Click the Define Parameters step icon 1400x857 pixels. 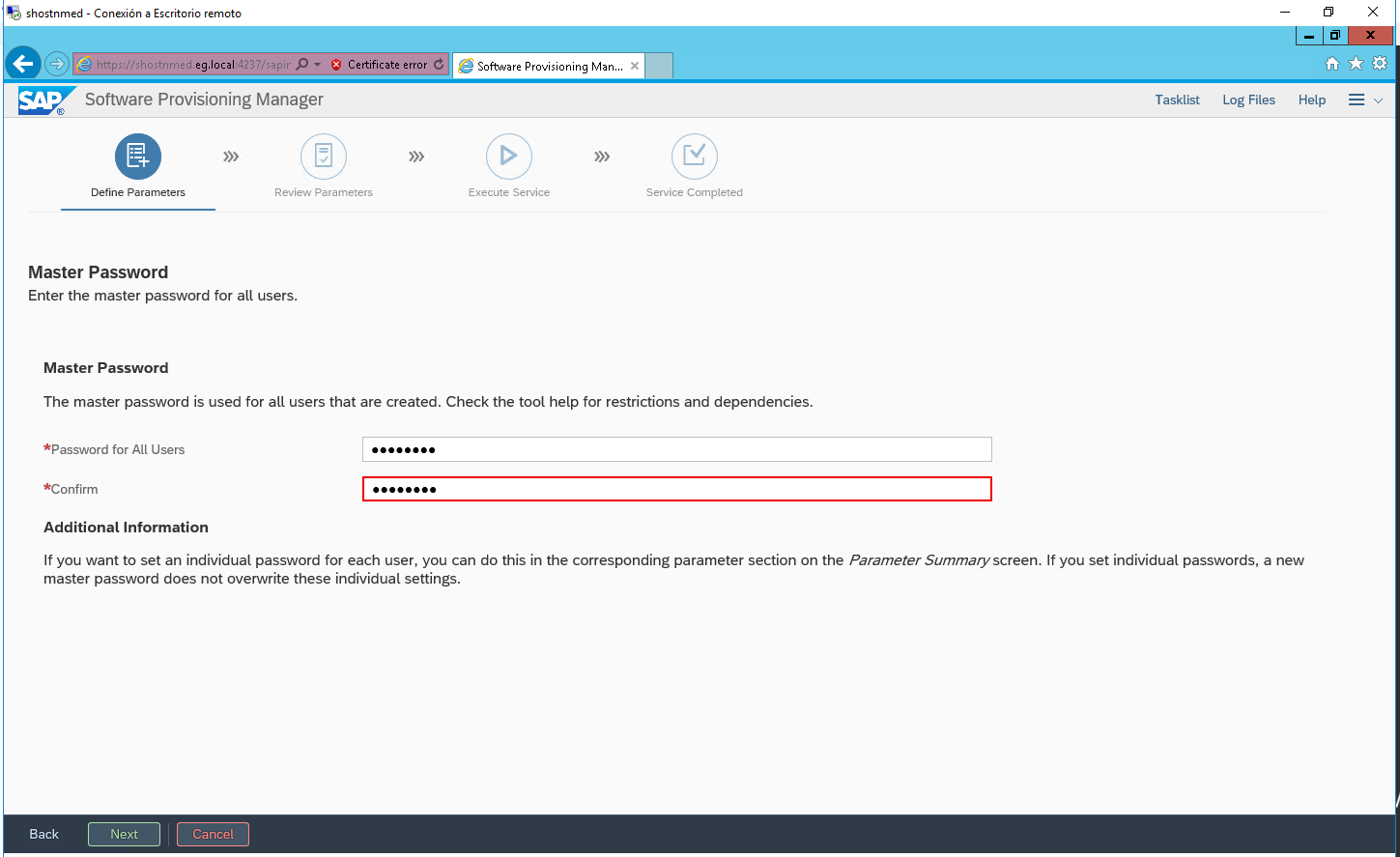pyautogui.click(x=138, y=157)
